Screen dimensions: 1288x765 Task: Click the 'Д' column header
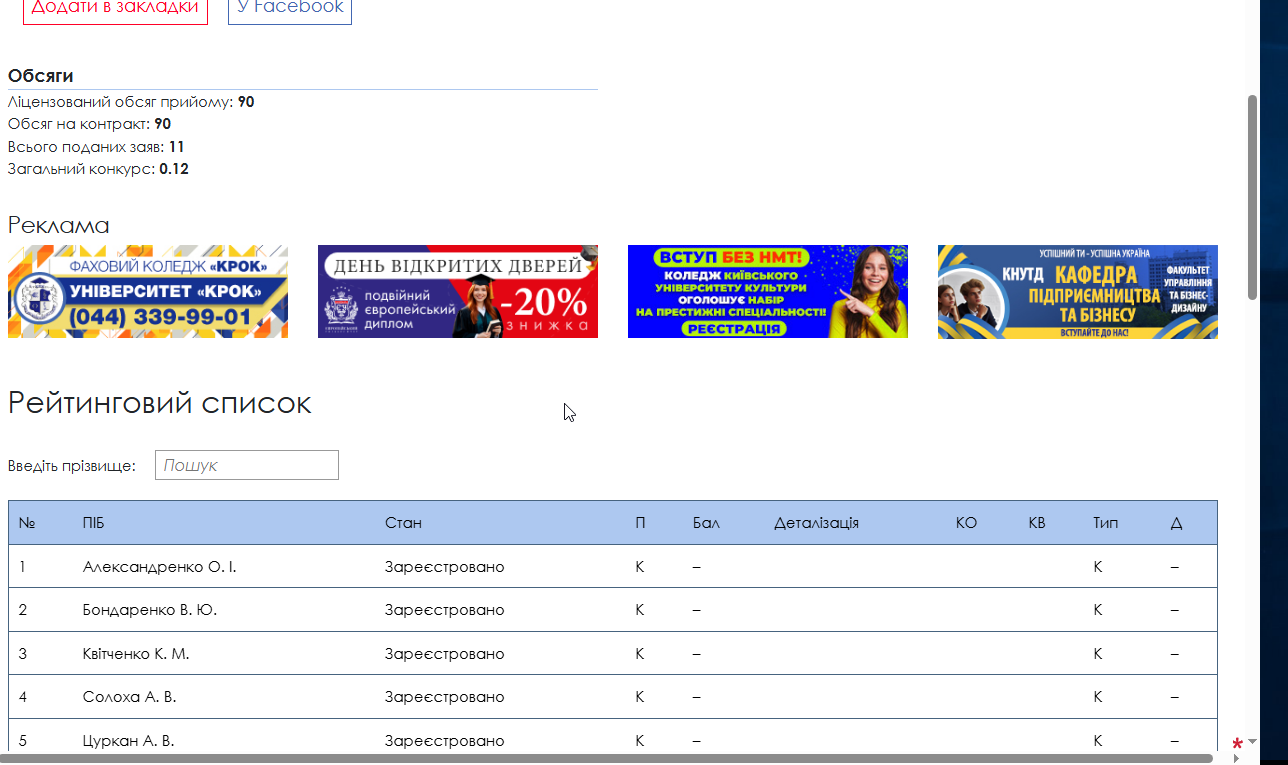pyautogui.click(x=1176, y=523)
